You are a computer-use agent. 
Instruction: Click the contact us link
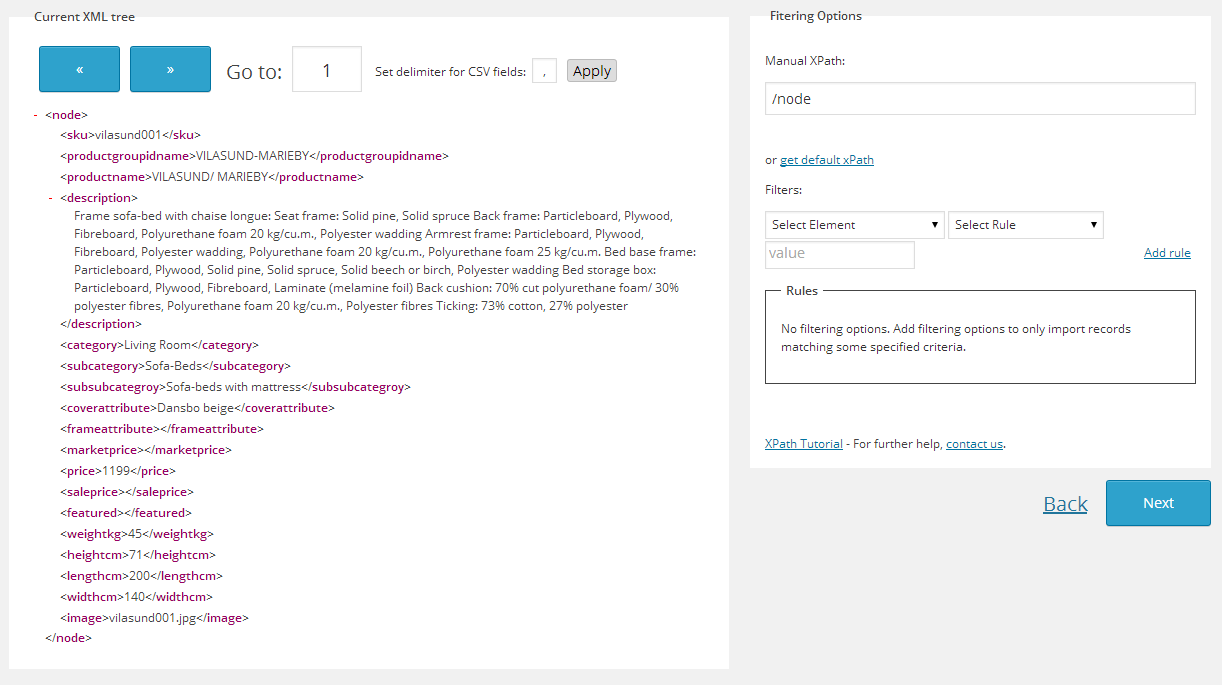[973, 444]
